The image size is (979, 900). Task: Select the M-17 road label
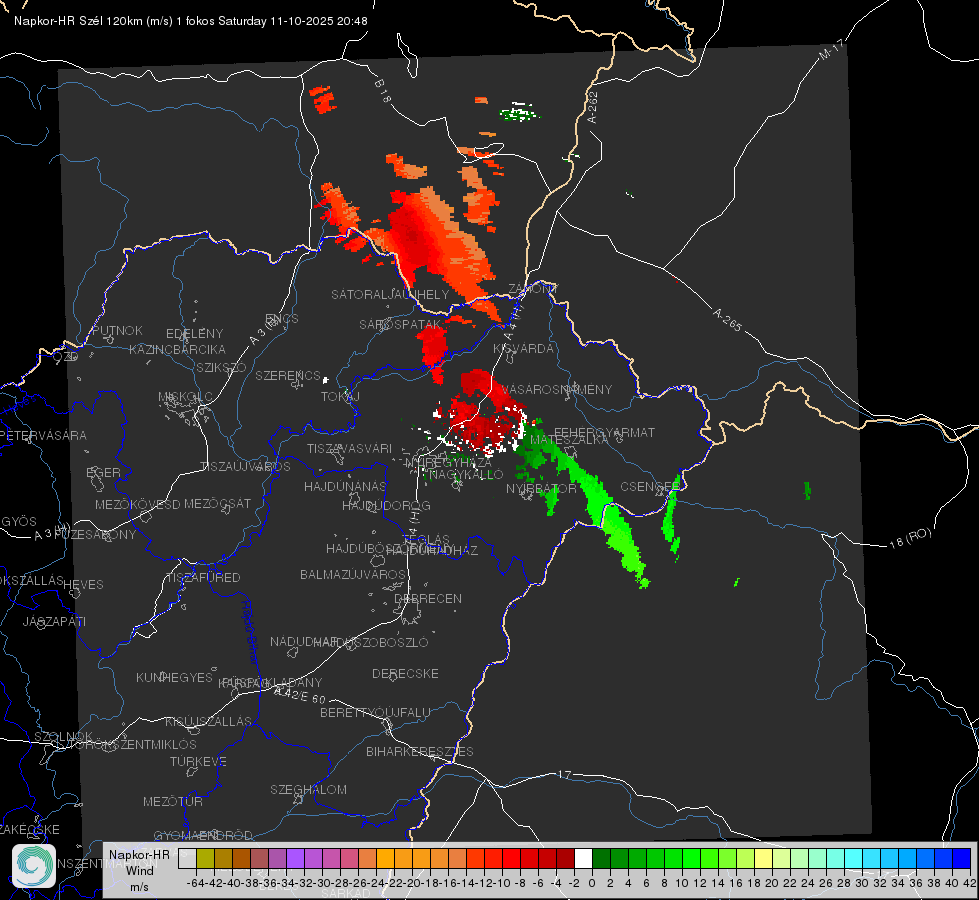pyautogui.click(x=831, y=49)
